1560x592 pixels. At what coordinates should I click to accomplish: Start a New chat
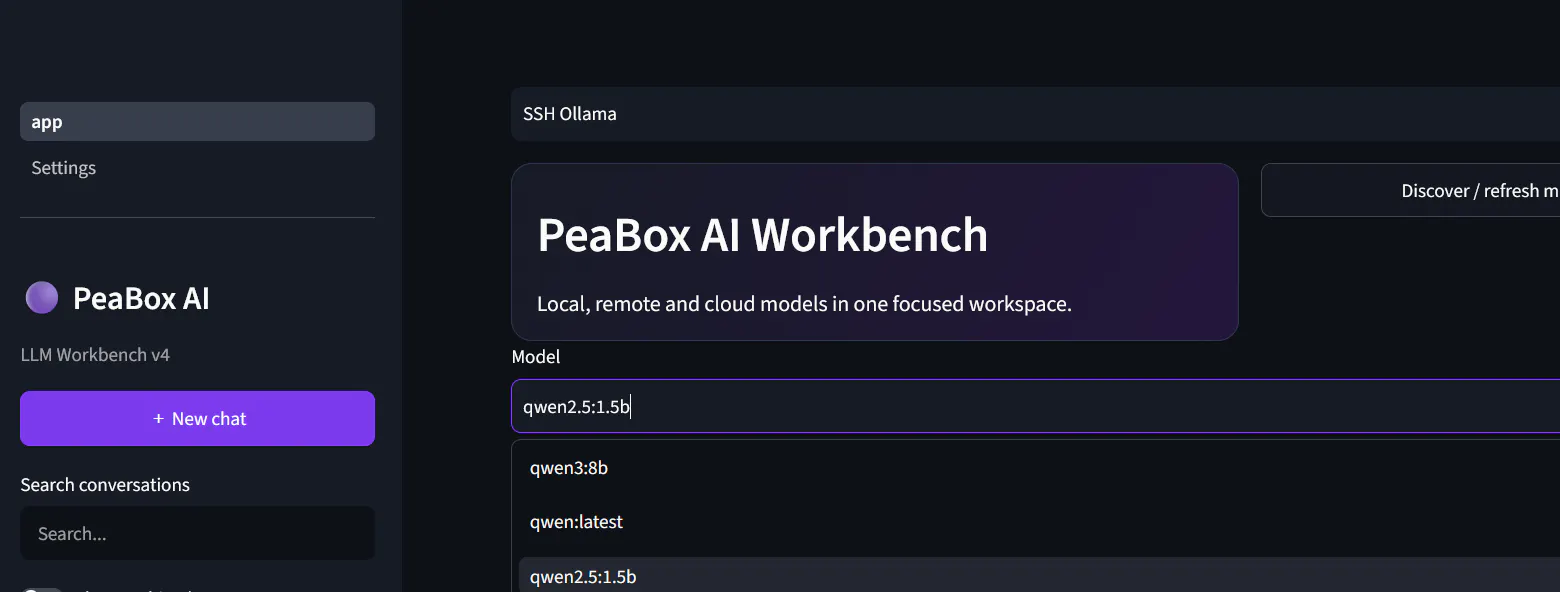[x=197, y=418]
